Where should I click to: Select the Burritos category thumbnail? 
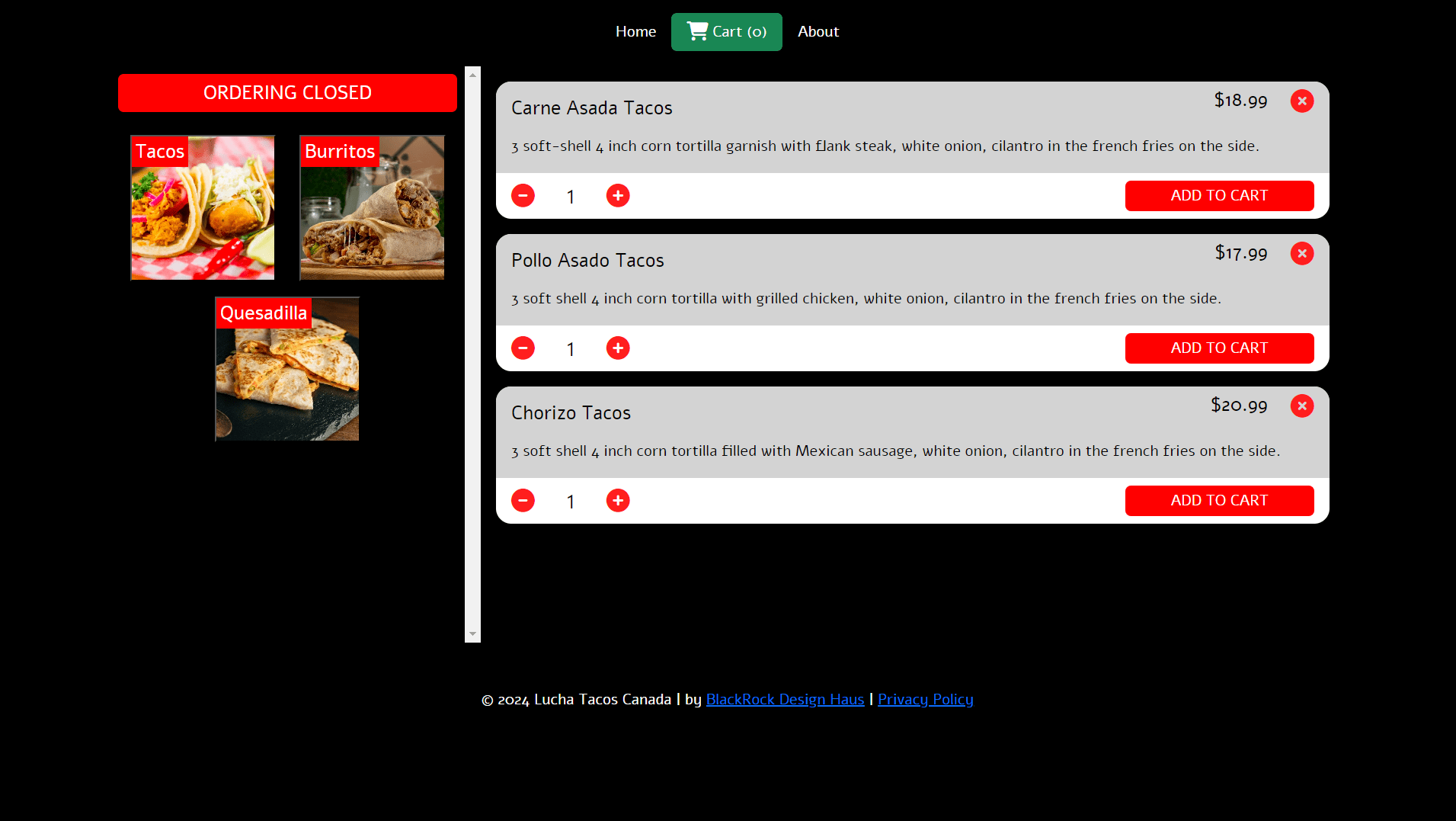pyautogui.click(x=372, y=207)
